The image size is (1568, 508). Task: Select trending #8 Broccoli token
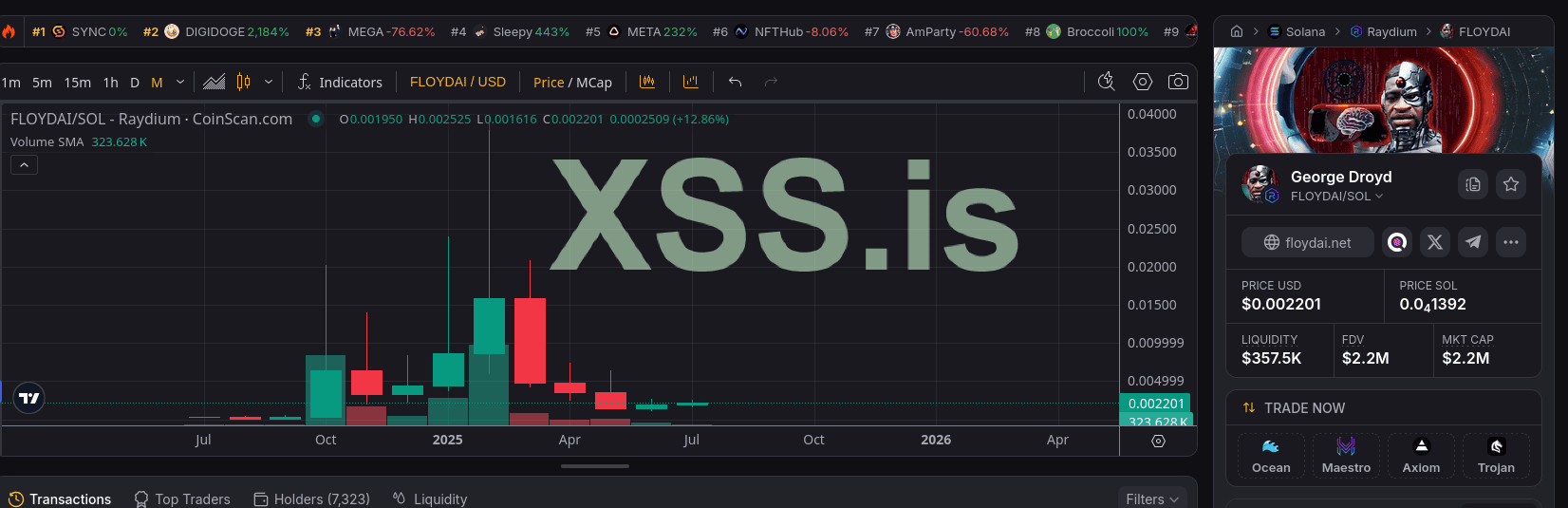[1087, 31]
